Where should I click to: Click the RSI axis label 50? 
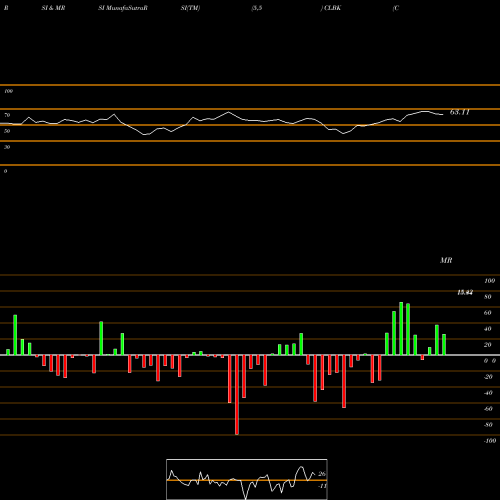click(x=7, y=131)
